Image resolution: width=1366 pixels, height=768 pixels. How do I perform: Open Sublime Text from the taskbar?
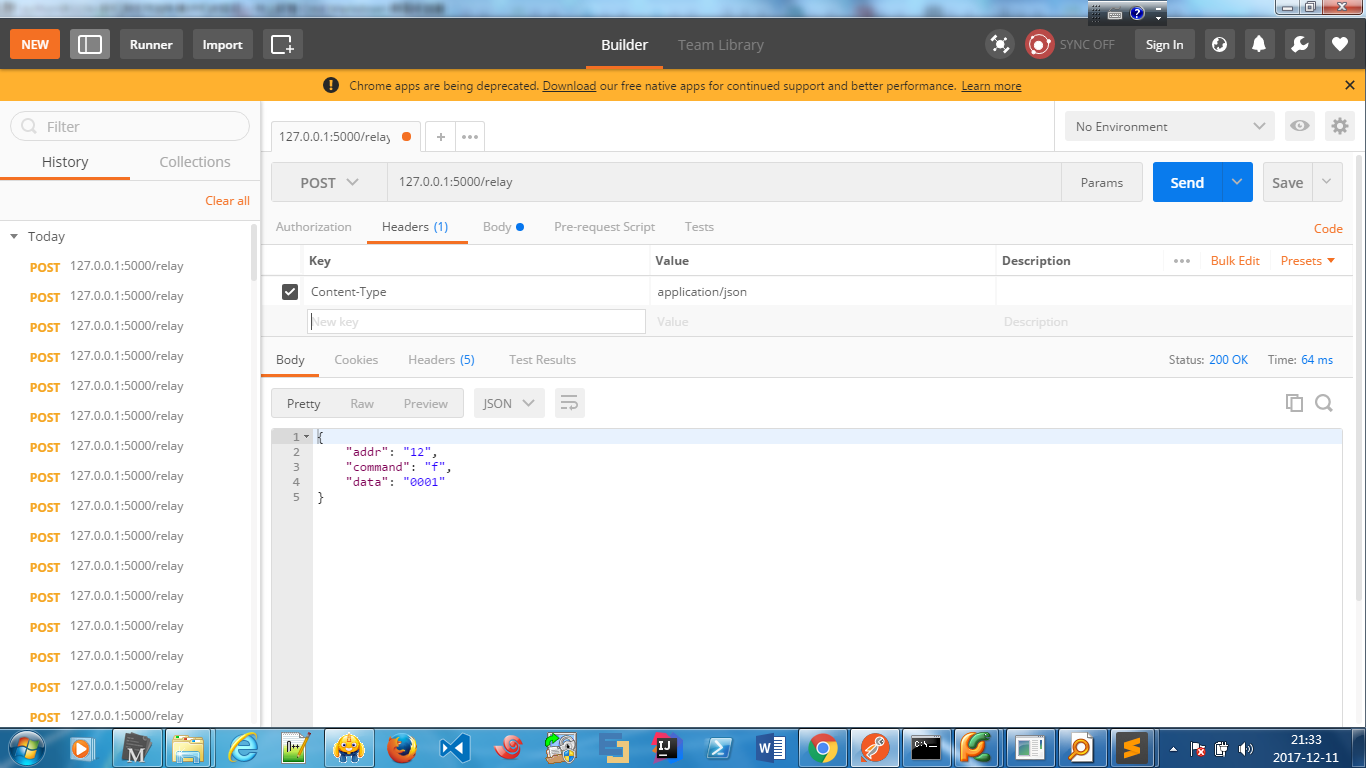click(1132, 747)
